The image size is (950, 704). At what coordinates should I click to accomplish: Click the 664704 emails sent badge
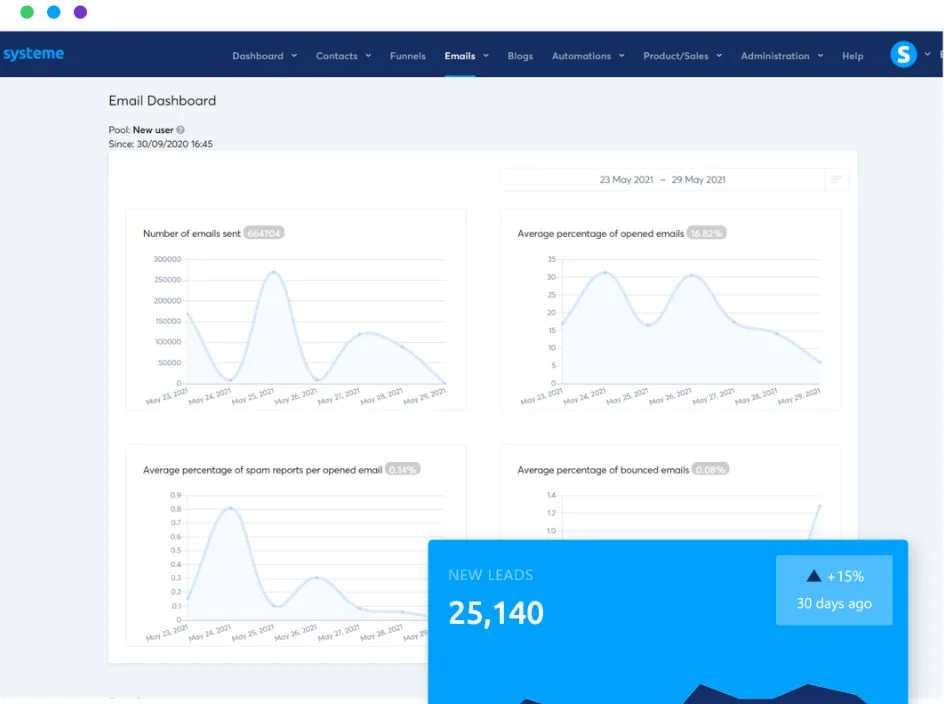264,233
